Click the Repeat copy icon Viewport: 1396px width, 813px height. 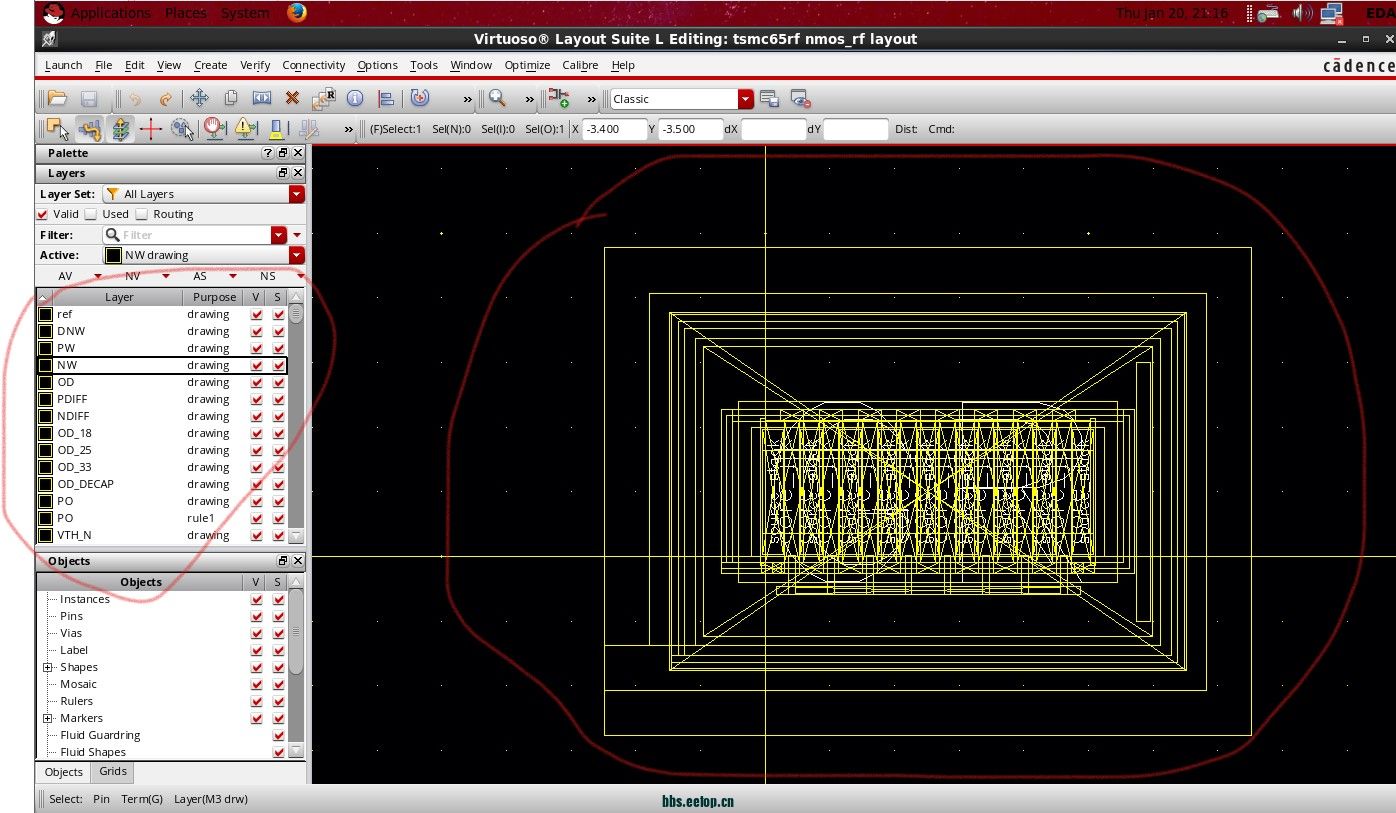click(x=323, y=98)
